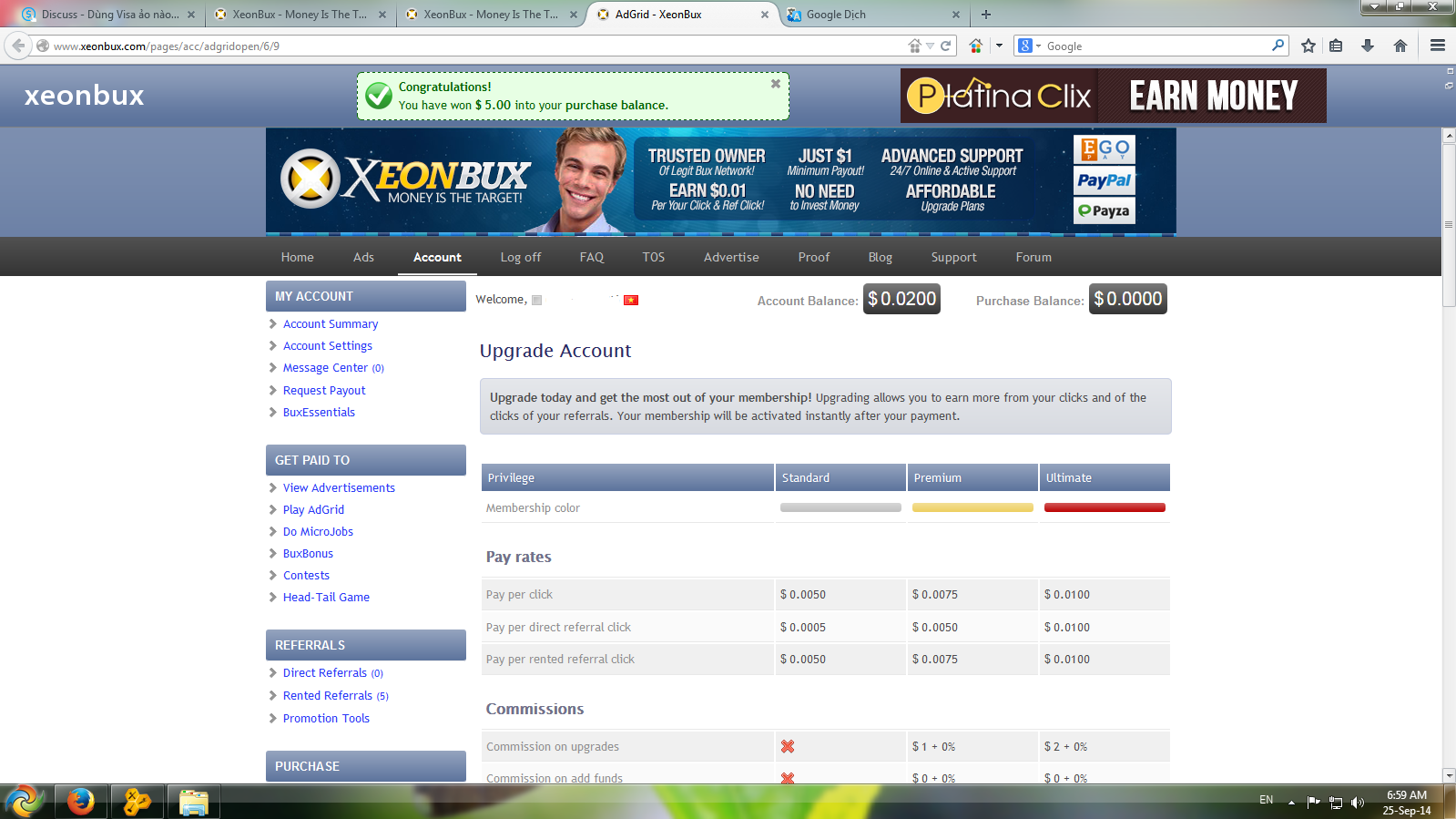This screenshot has height=819, width=1456.
Task: Open the Message Center link
Action: pos(325,368)
